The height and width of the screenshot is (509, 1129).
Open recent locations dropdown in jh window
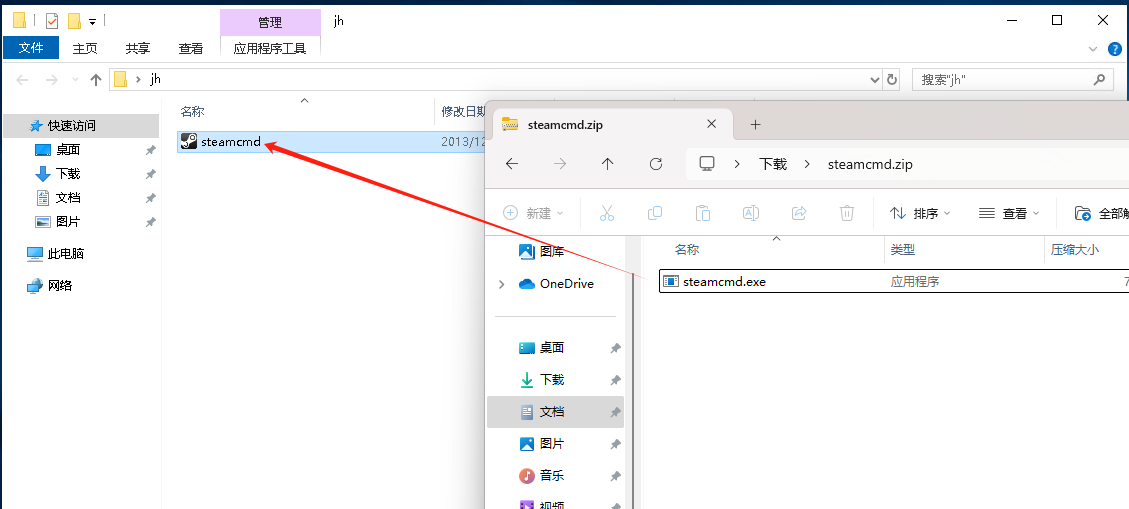click(x=75, y=80)
